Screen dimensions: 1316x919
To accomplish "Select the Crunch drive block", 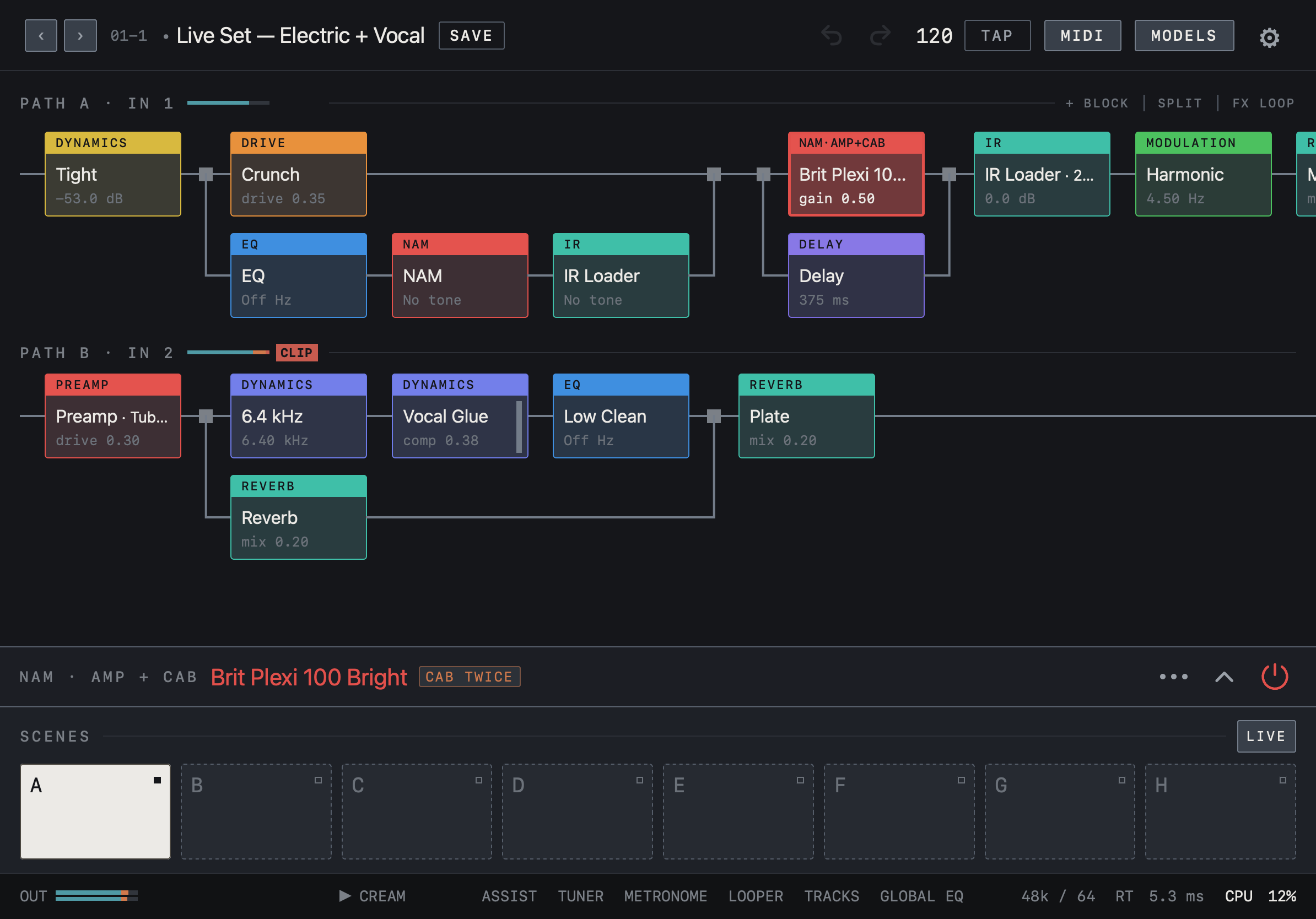I will [299, 174].
